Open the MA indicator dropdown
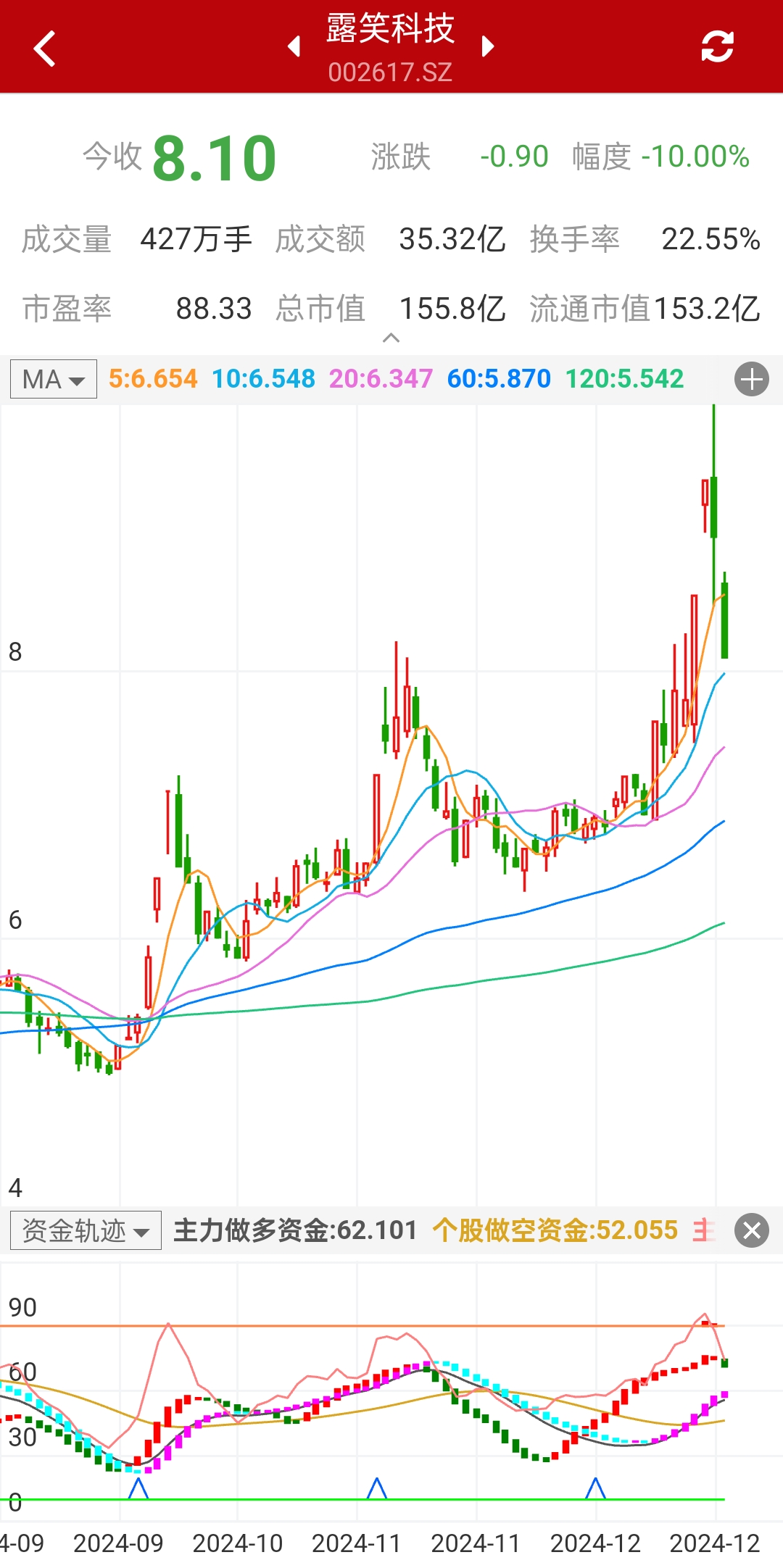The height and width of the screenshot is (1568, 783). point(54,379)
